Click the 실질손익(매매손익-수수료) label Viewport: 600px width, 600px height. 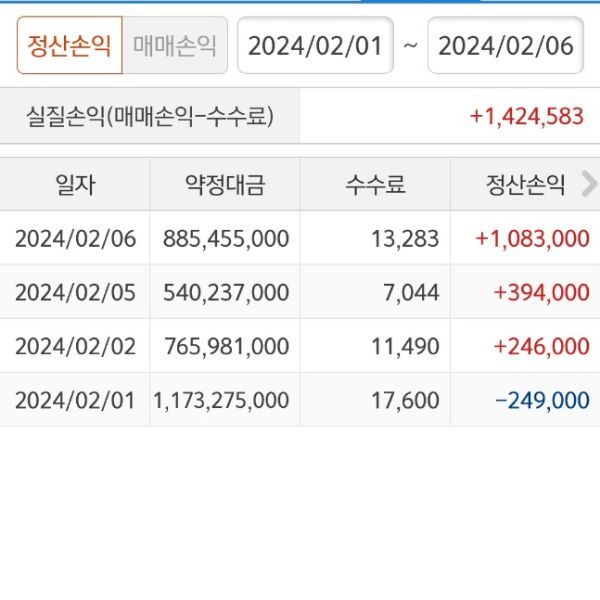[x=150, y=116]
